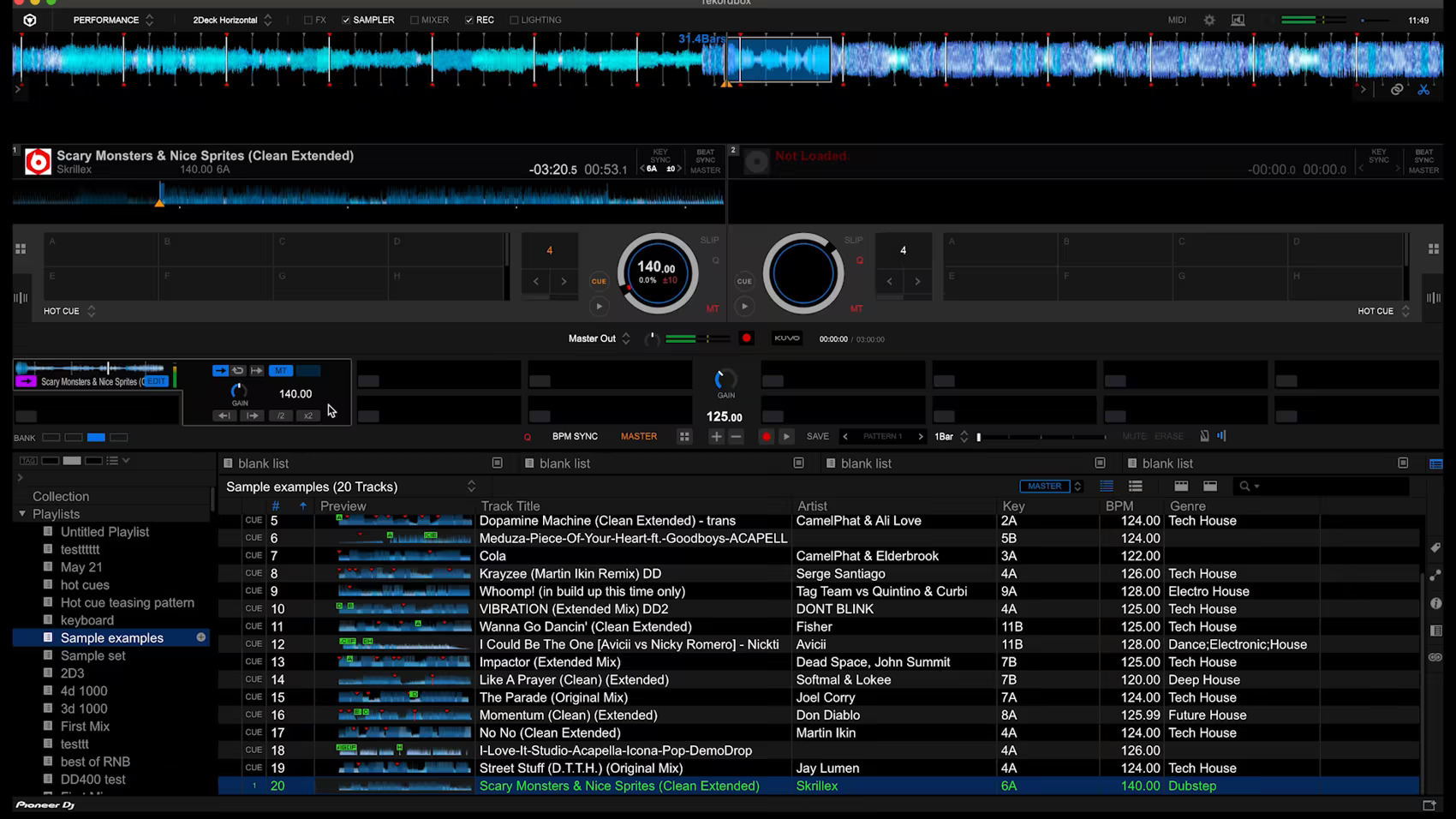Toggle deck 1 MT master tempo
Image resolution: width=1456 pixels, height=819 pixels.
click(x=713, y=308)
